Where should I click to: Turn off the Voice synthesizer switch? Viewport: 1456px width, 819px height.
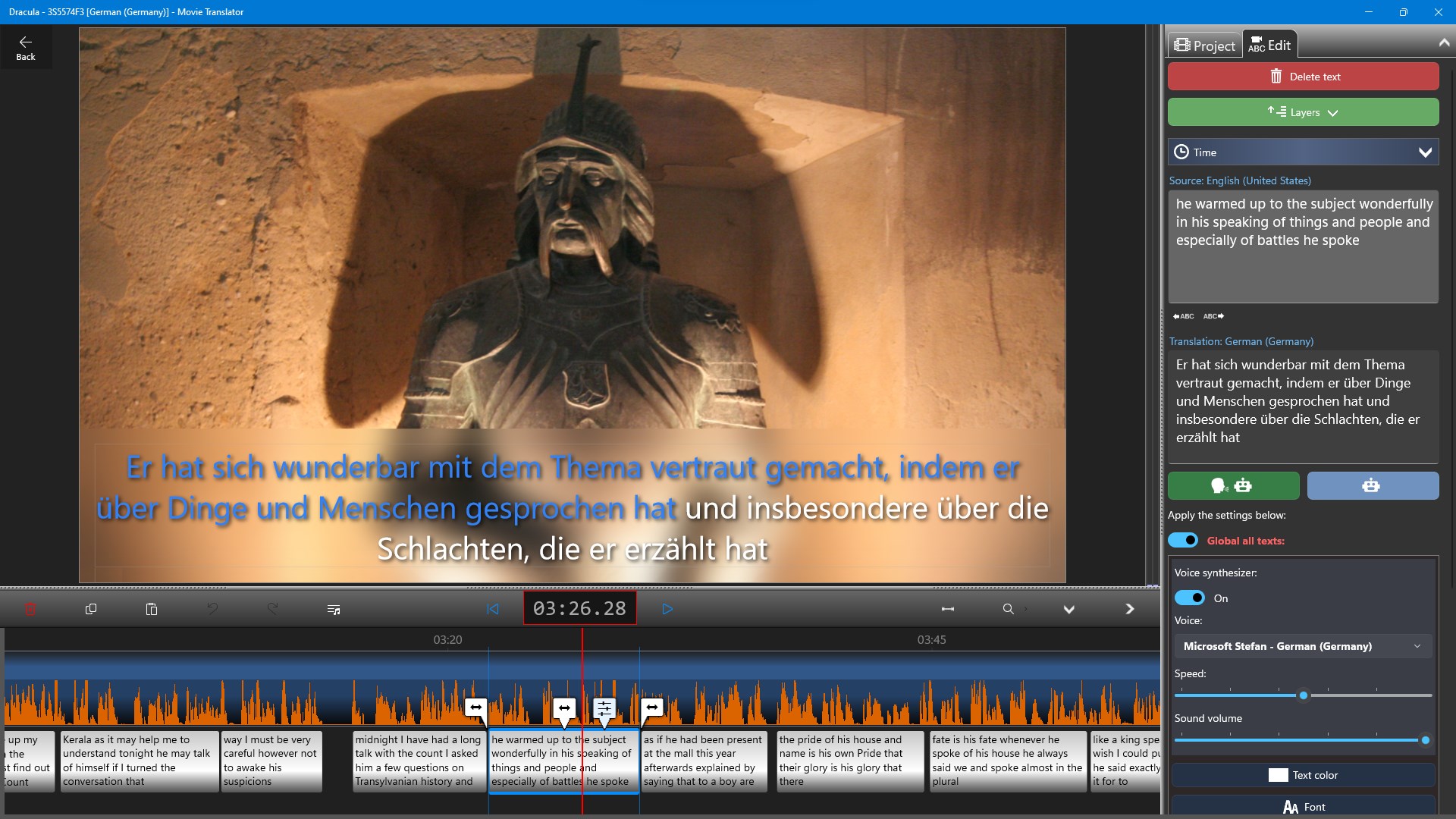tap(1189, 598)
